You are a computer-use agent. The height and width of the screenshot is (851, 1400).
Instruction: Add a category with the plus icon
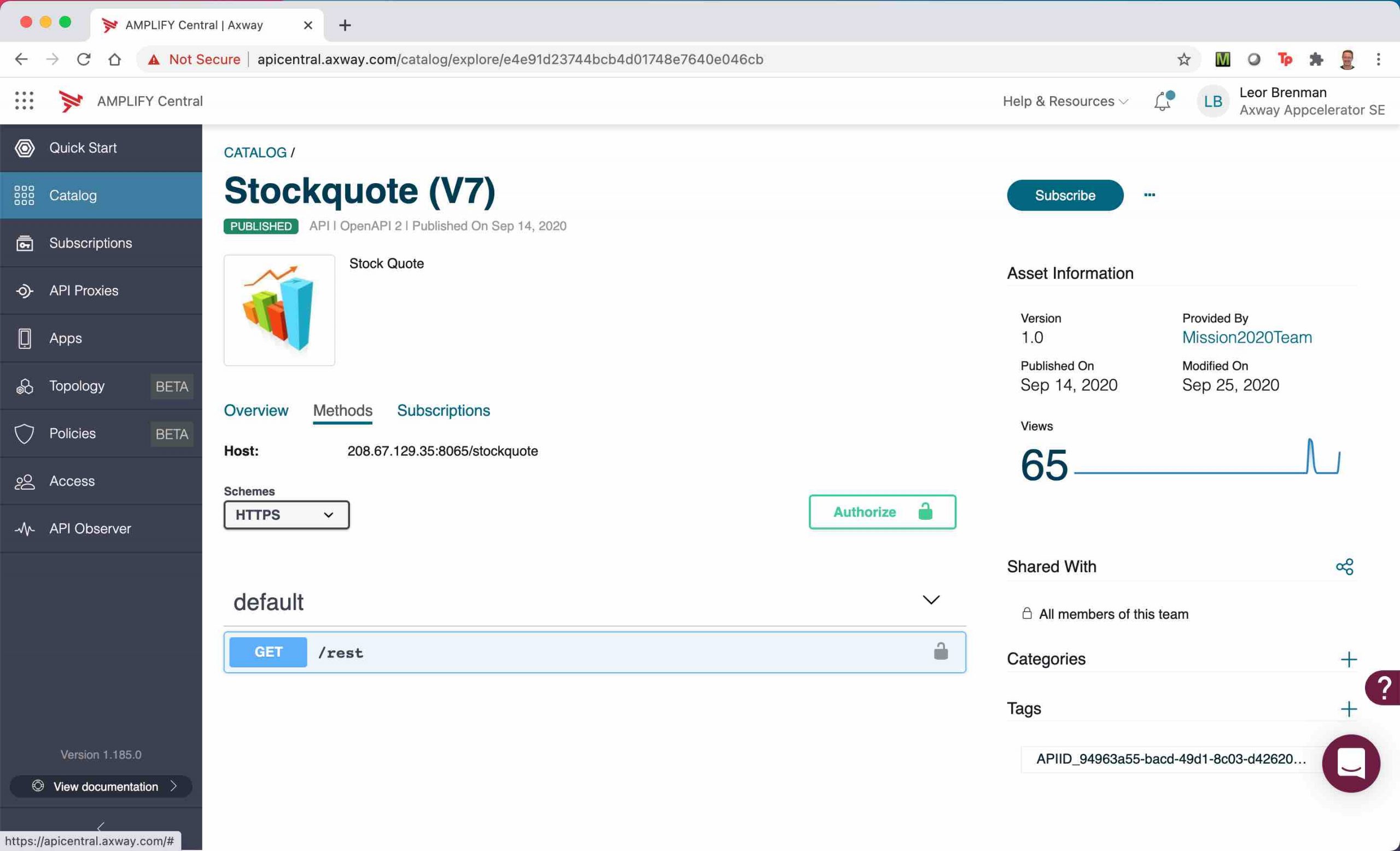[x=1348, y=659]
